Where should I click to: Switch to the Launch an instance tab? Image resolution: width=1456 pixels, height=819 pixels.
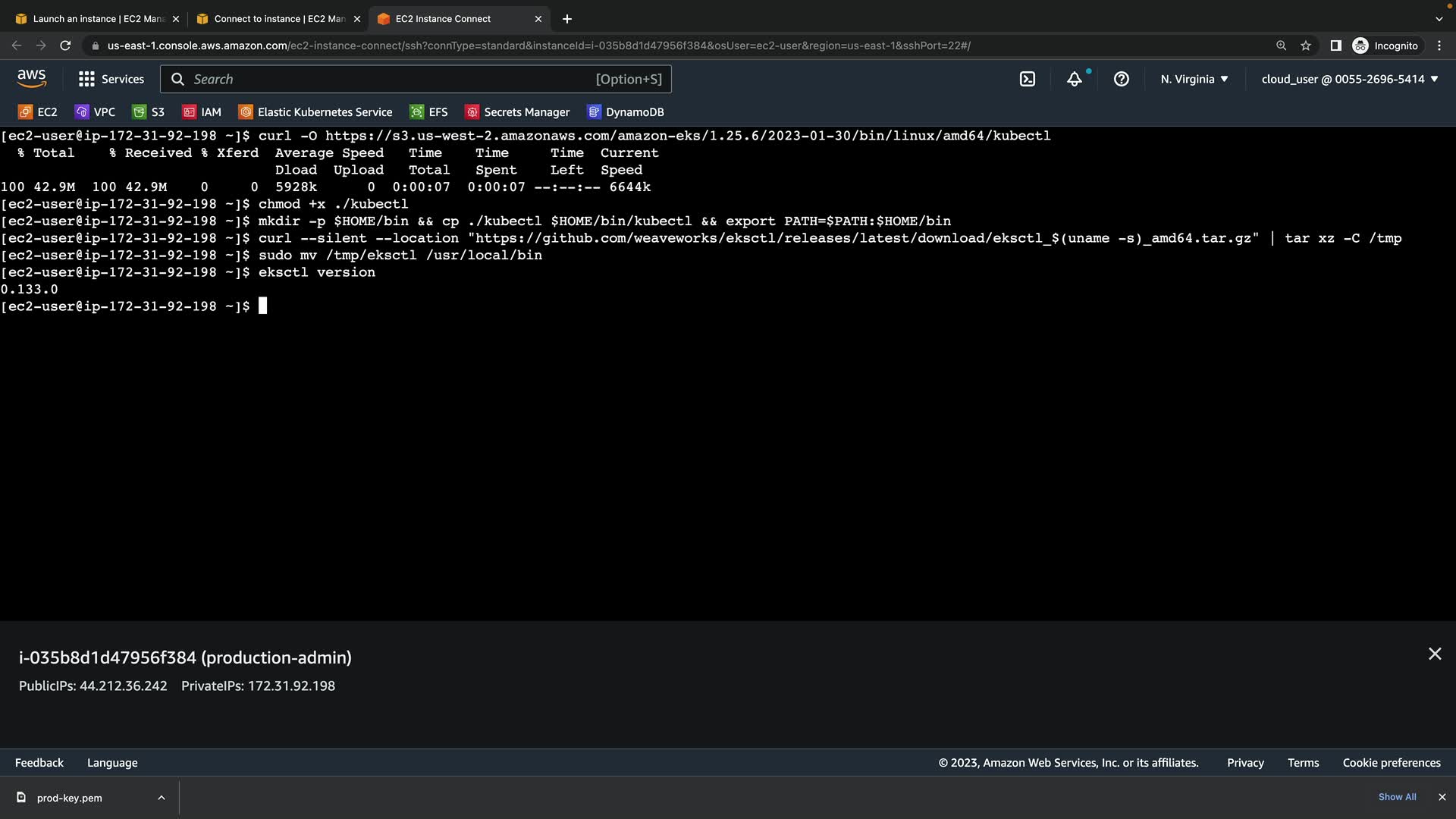point(98,19)
